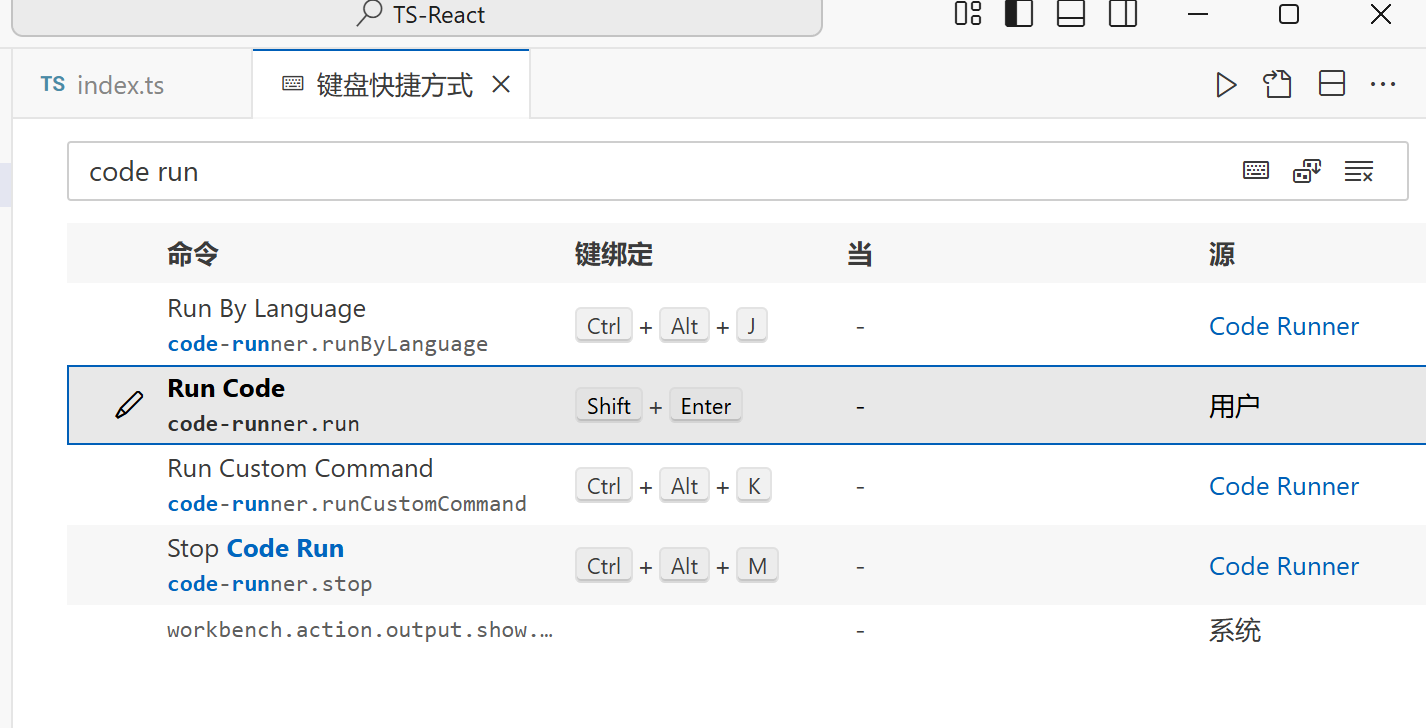Open Code Runner link in Run By Language row
The height and width of the screenshot is (728, 1426).
click(1284, 326)
